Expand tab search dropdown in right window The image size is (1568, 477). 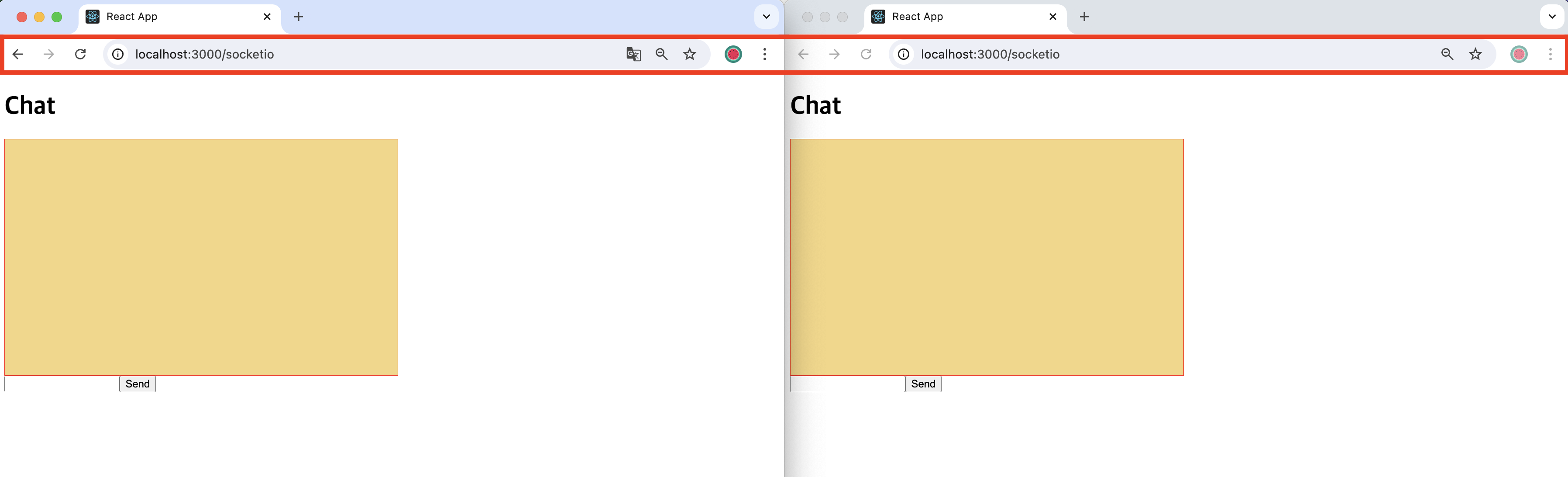[1552, 17]
